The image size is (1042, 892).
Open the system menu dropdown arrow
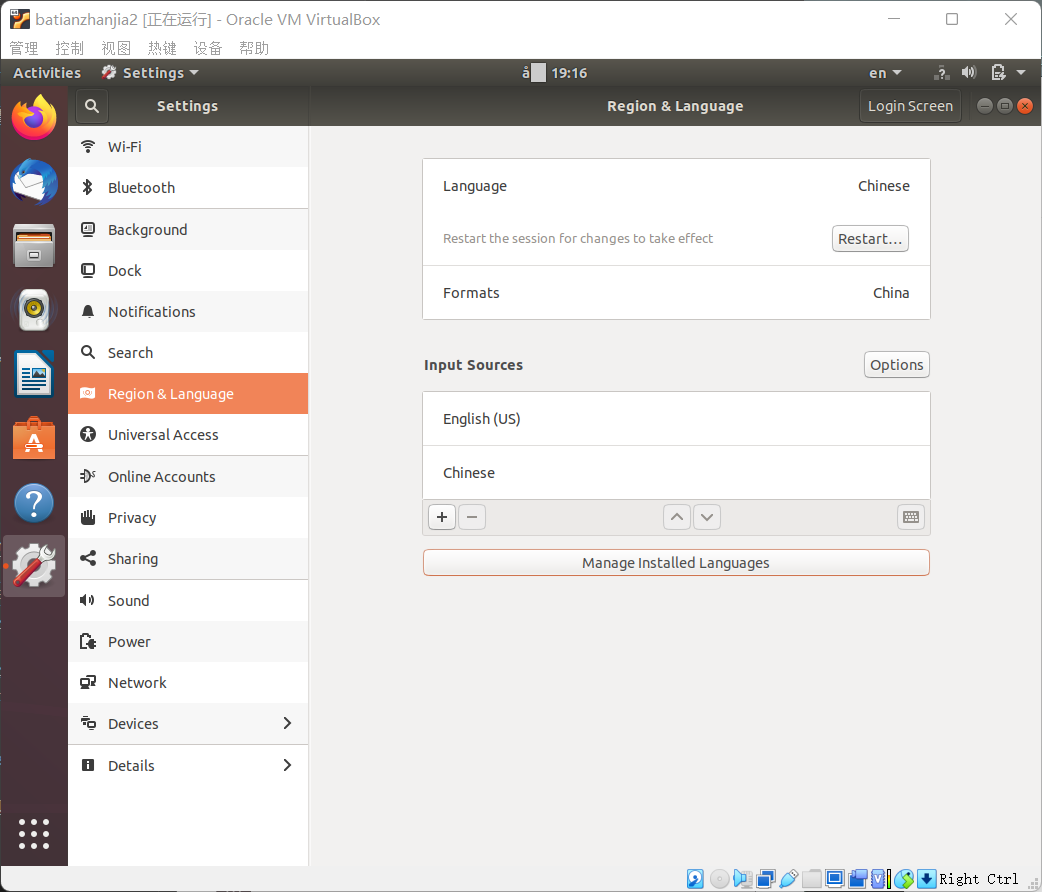[1021, 72]
